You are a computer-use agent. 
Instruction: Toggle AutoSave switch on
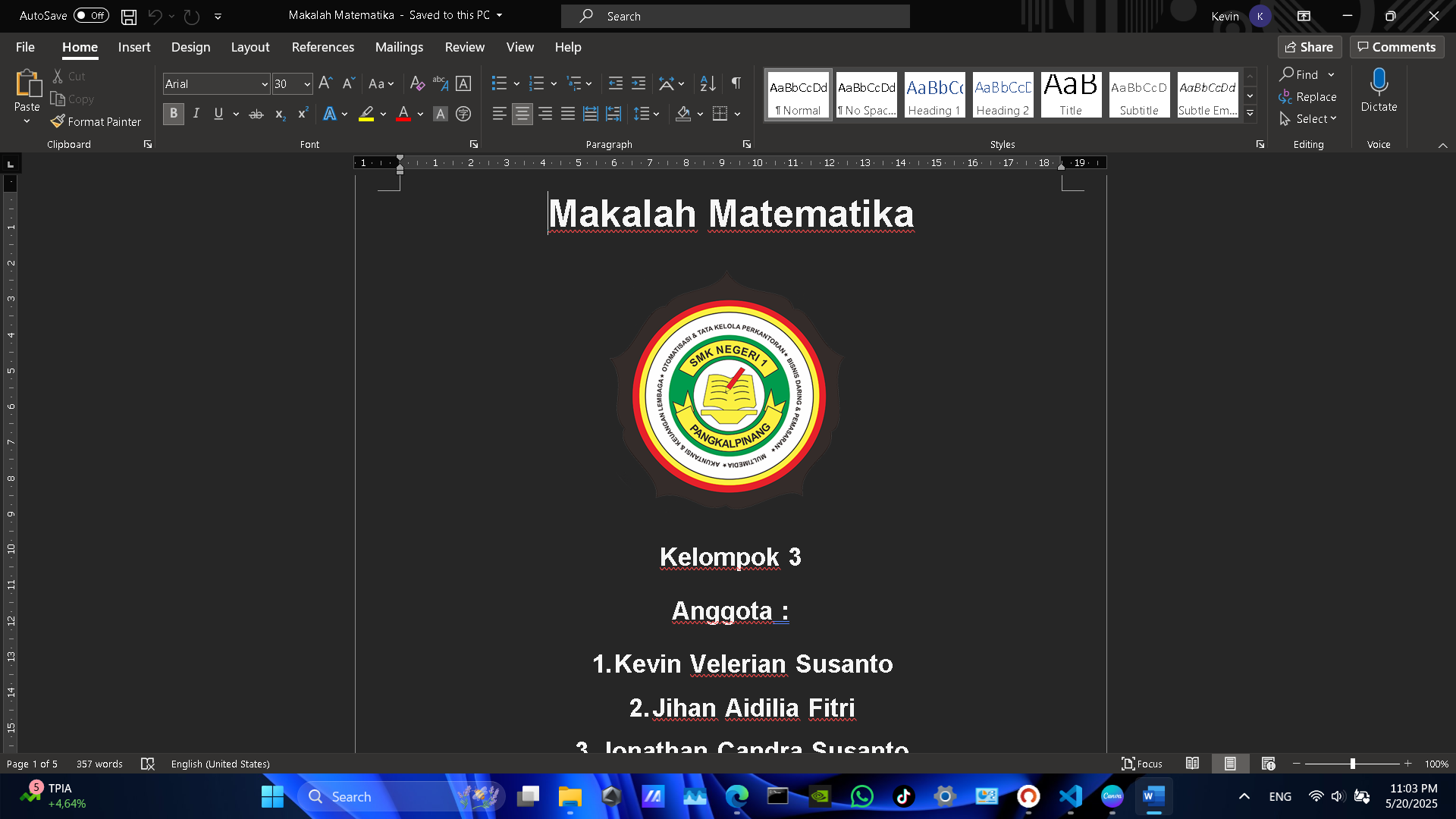(91, 16)
